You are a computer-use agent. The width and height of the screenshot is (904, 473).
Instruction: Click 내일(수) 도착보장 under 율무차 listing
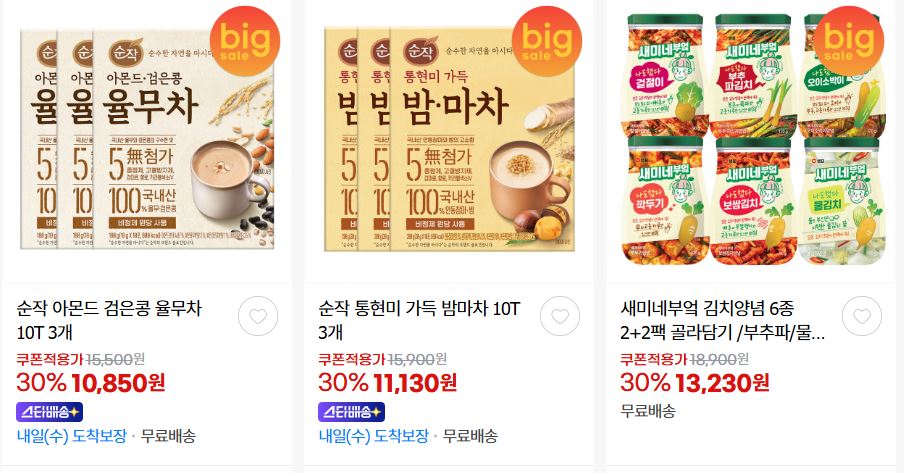72,436
